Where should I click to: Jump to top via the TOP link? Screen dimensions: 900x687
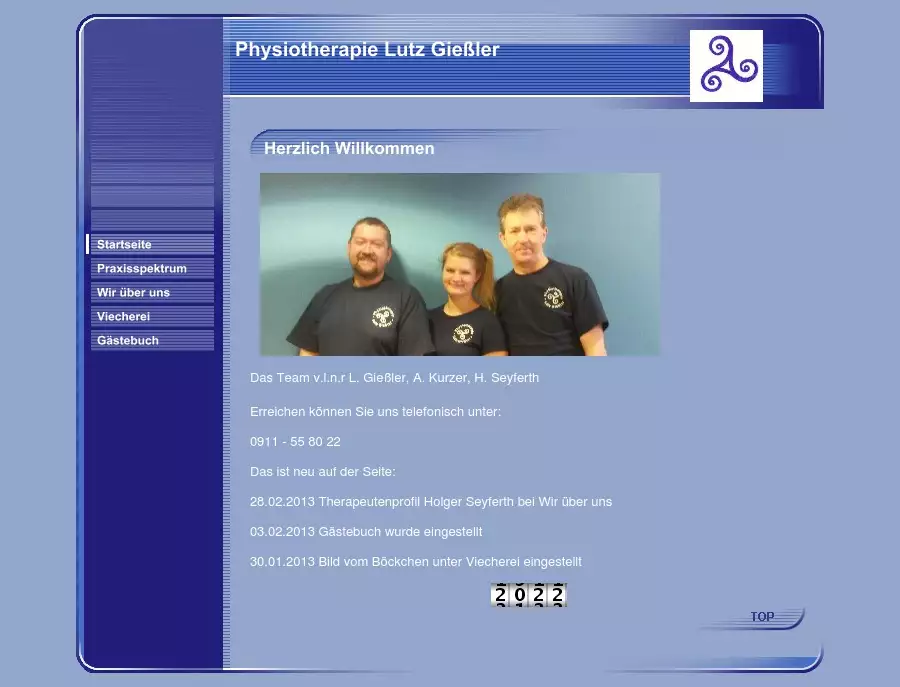coord(762,617)
